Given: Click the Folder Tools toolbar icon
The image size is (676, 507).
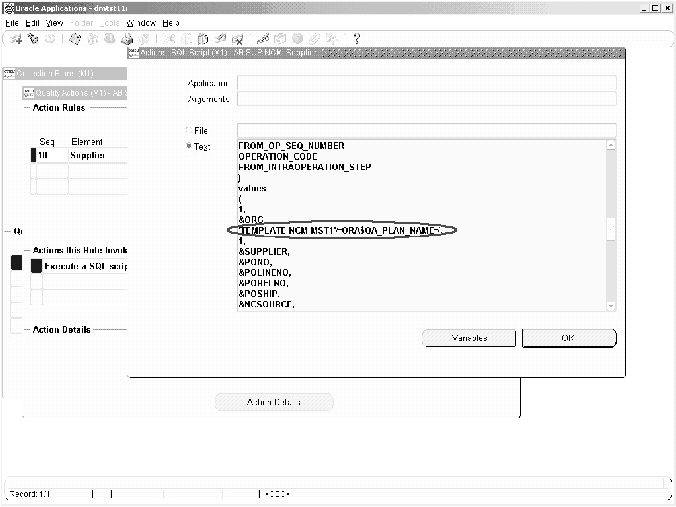Looking at the screenshot, I should (332, 39).
